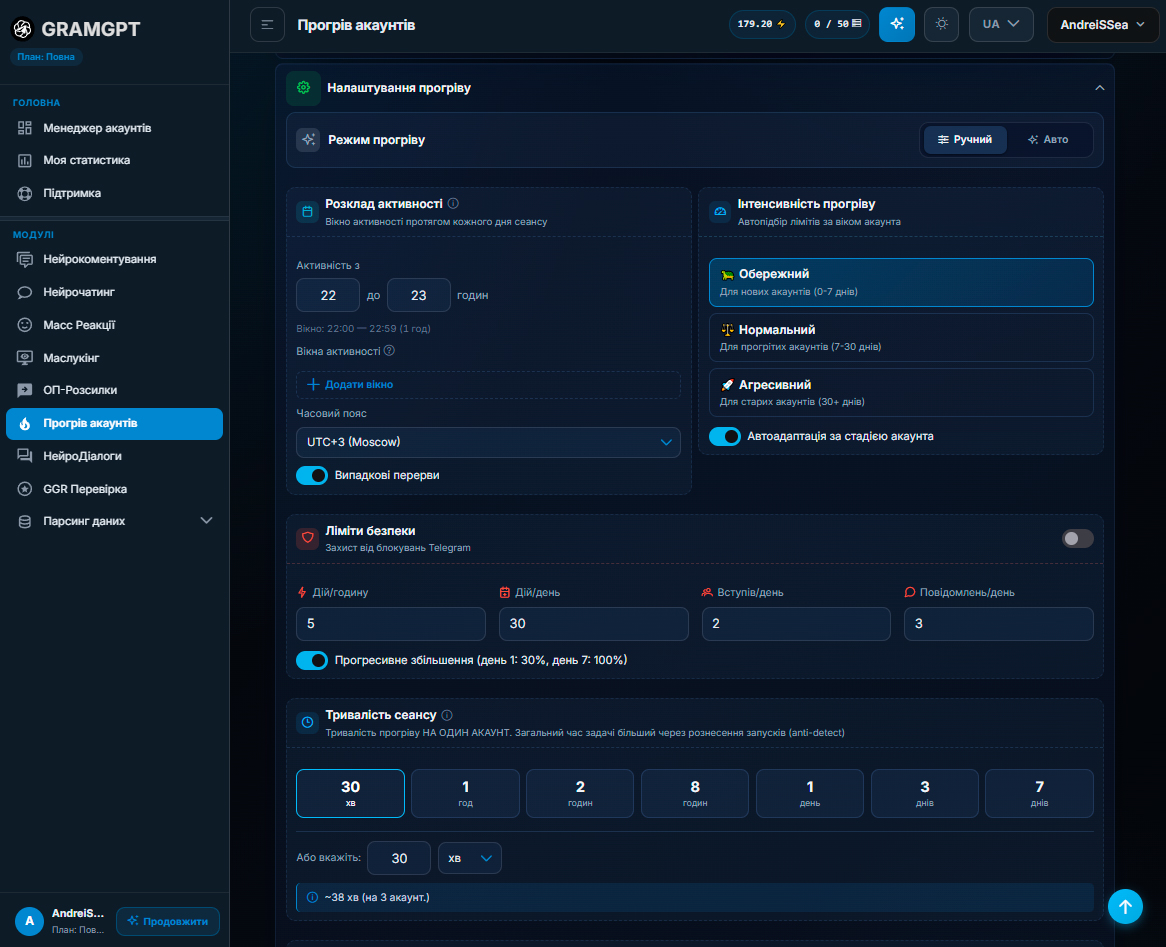Click the help icon next to Вікна активності

click(x=389, y=351)
